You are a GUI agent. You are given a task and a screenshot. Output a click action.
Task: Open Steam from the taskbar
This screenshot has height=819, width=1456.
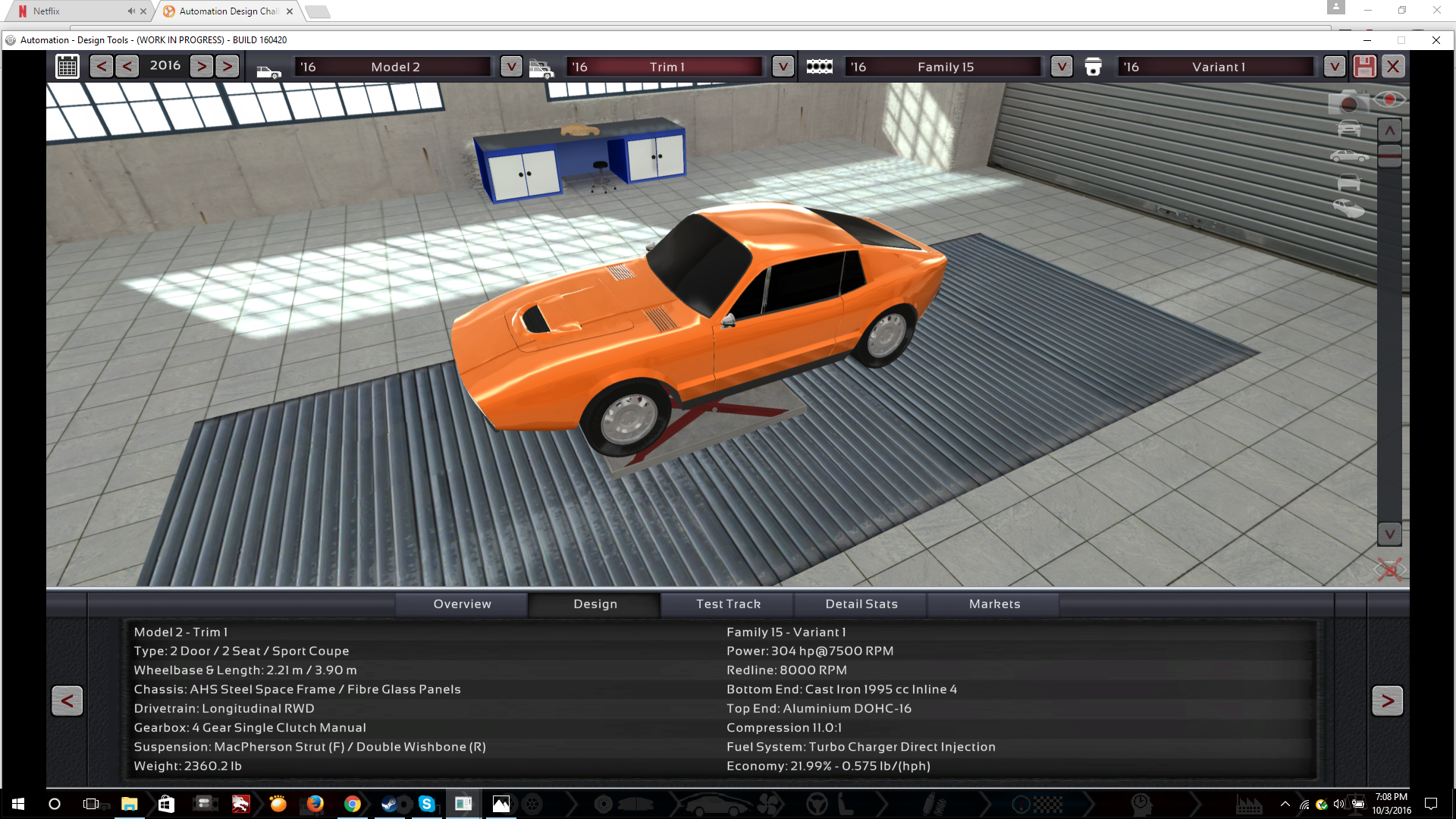point(389,804)
